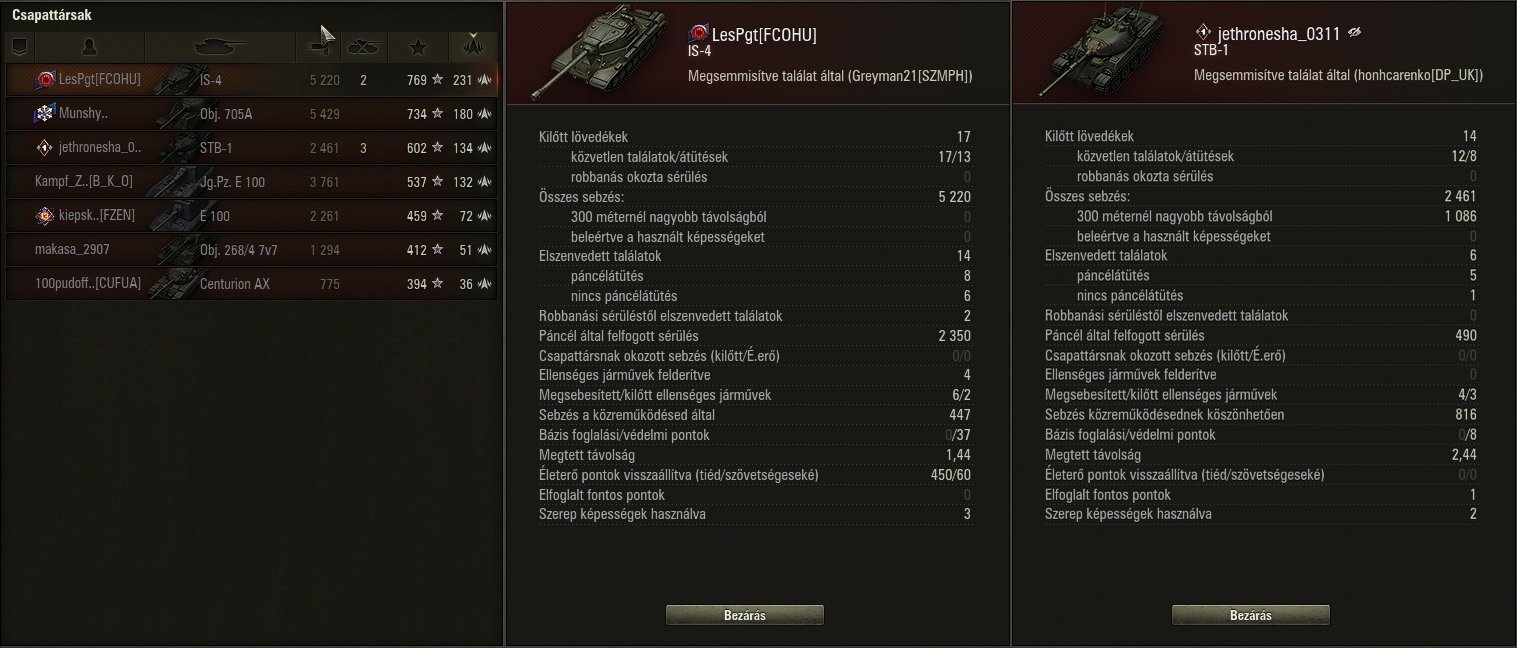Sort list by player name icon
The height and width of the screenshot is (648, 1517).
tap(89, 46)
